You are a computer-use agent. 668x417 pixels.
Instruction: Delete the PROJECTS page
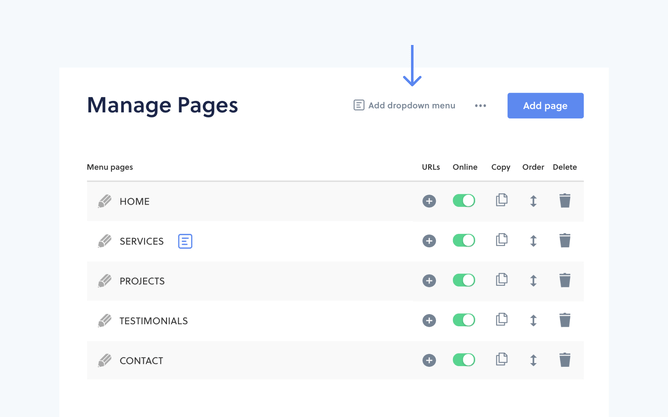565,280
